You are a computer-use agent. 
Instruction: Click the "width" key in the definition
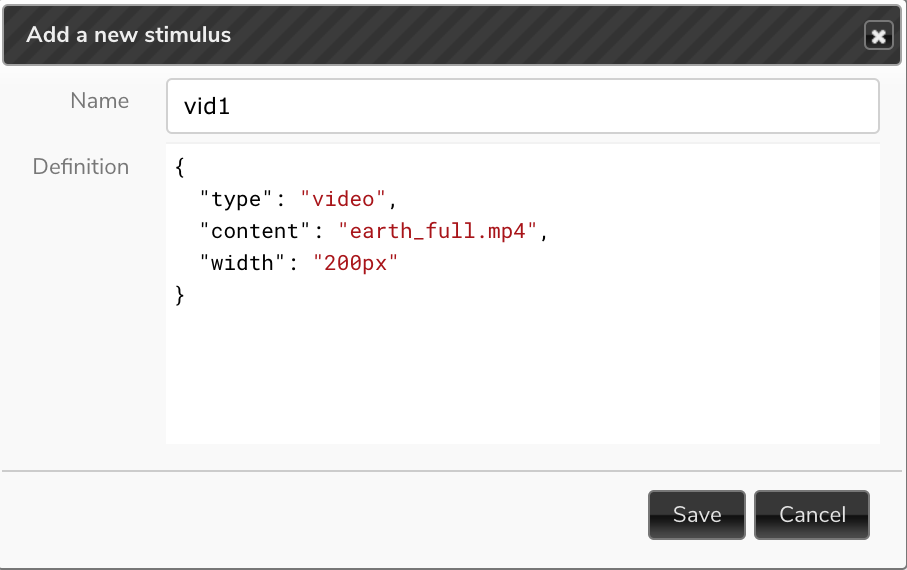pos(242,263)
